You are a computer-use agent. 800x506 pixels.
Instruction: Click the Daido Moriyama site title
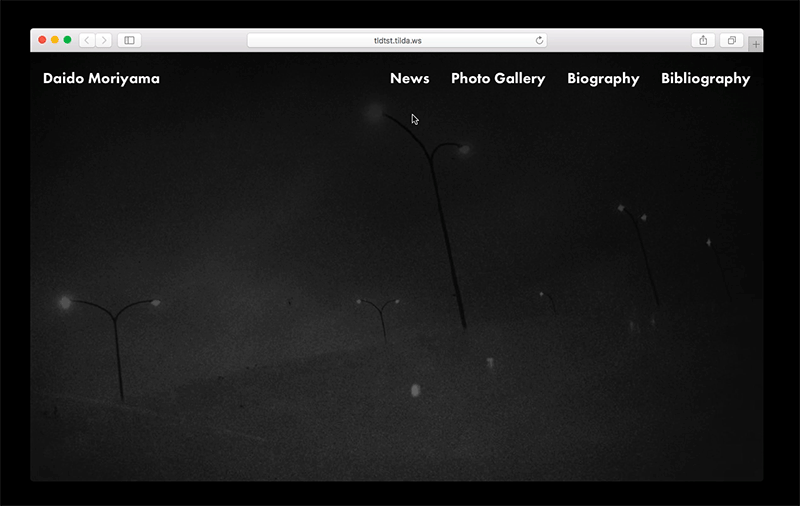pos(101,79)
